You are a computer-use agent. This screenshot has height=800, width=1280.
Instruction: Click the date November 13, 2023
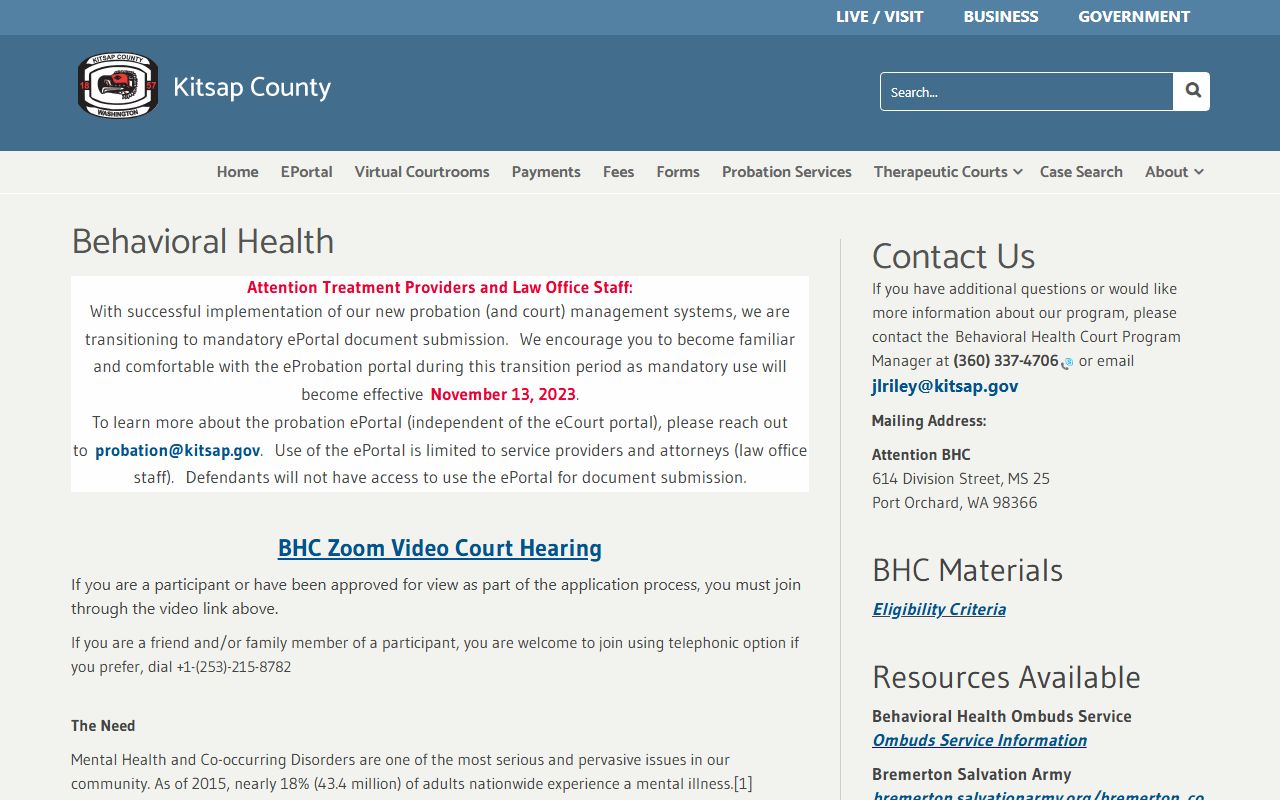coord(504,394)
